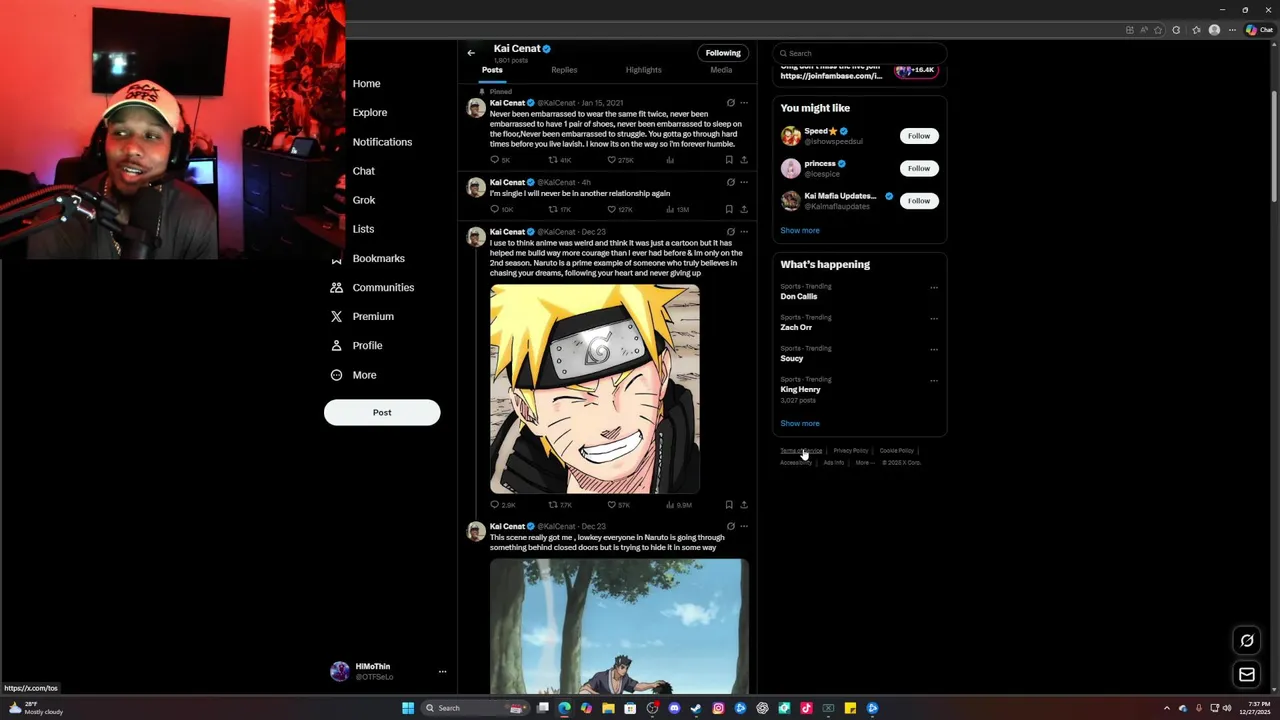Open more options on the "I'm single" post
The image size is (1280, 720).
point(743,182)
